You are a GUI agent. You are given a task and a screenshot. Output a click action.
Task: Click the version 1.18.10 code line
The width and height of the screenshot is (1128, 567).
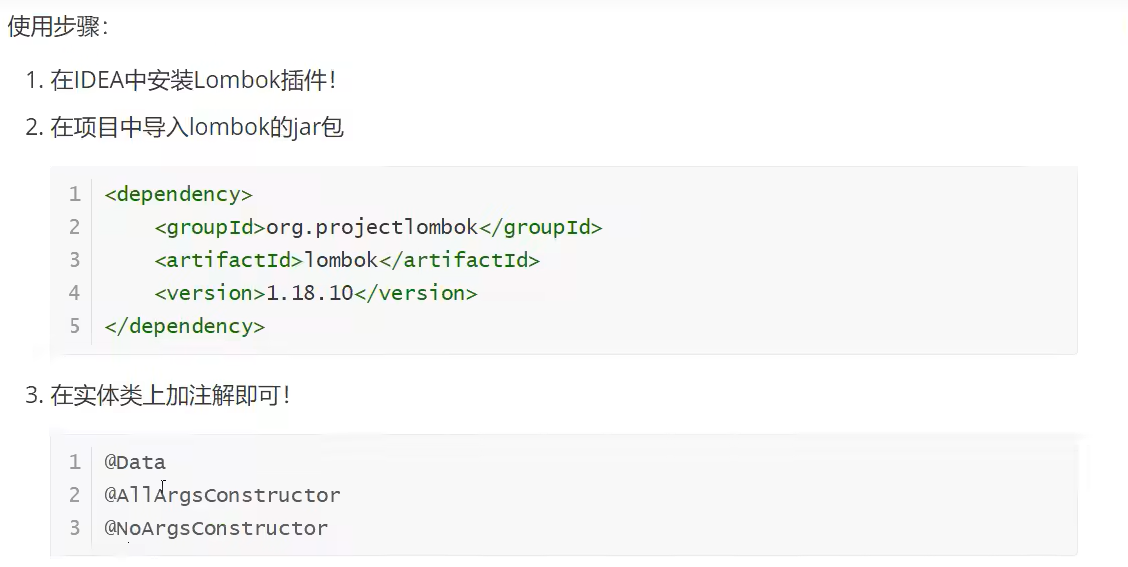tap(315, 293)
